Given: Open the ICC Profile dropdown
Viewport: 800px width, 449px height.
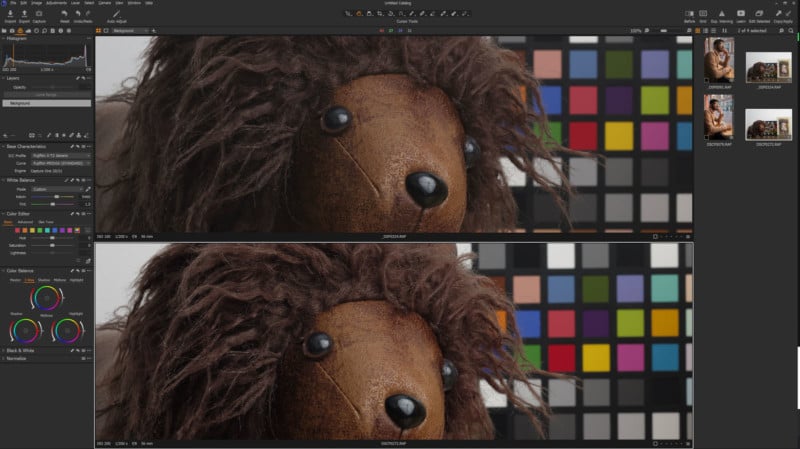Looking at the screenshot, I should click(x=60, y=155).
